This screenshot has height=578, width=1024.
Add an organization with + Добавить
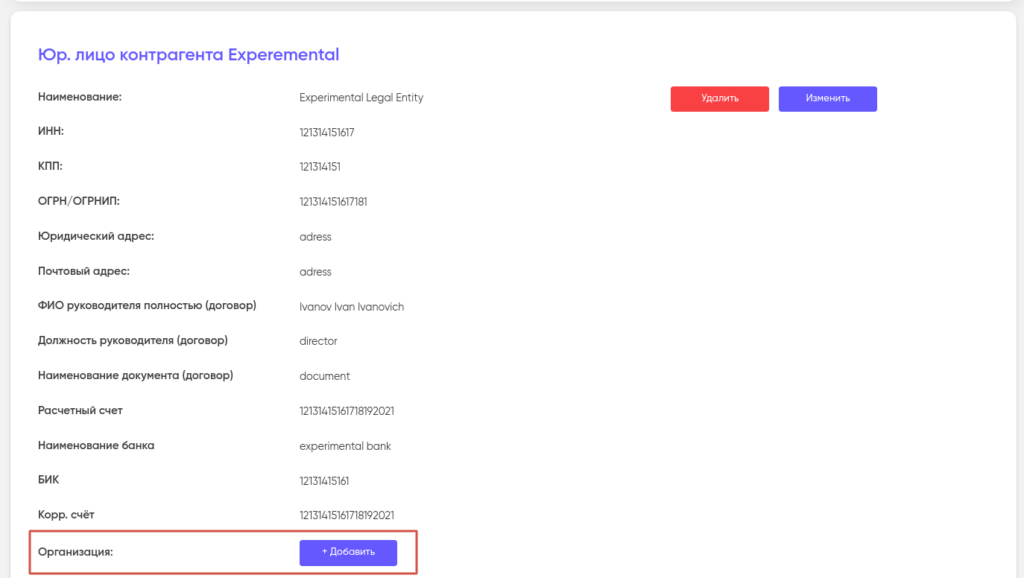(348, 552)
